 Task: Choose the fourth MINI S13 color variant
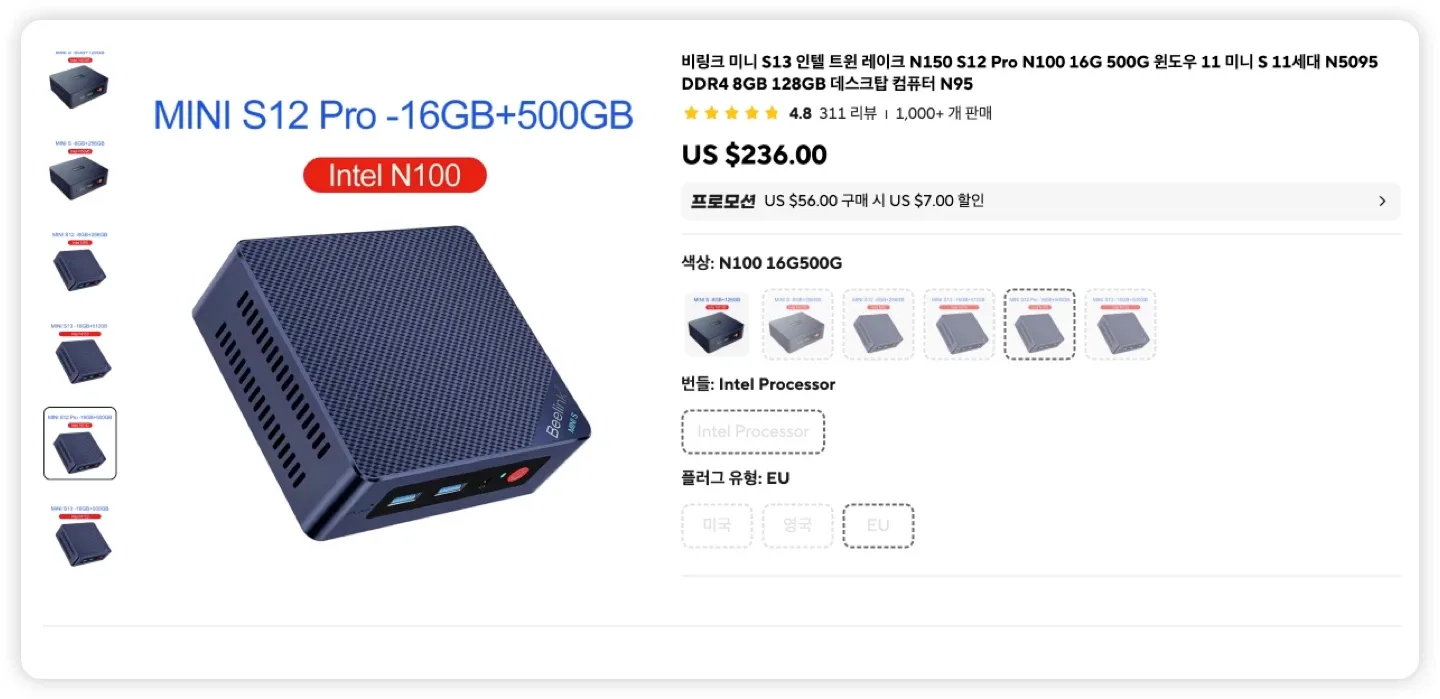coord(959,324)
